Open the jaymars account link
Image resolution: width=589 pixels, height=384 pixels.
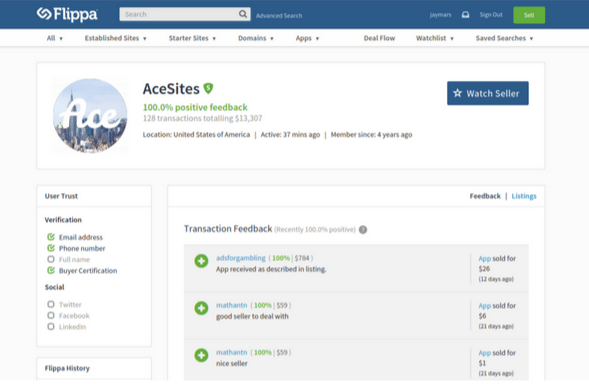[x=440, y=15]
